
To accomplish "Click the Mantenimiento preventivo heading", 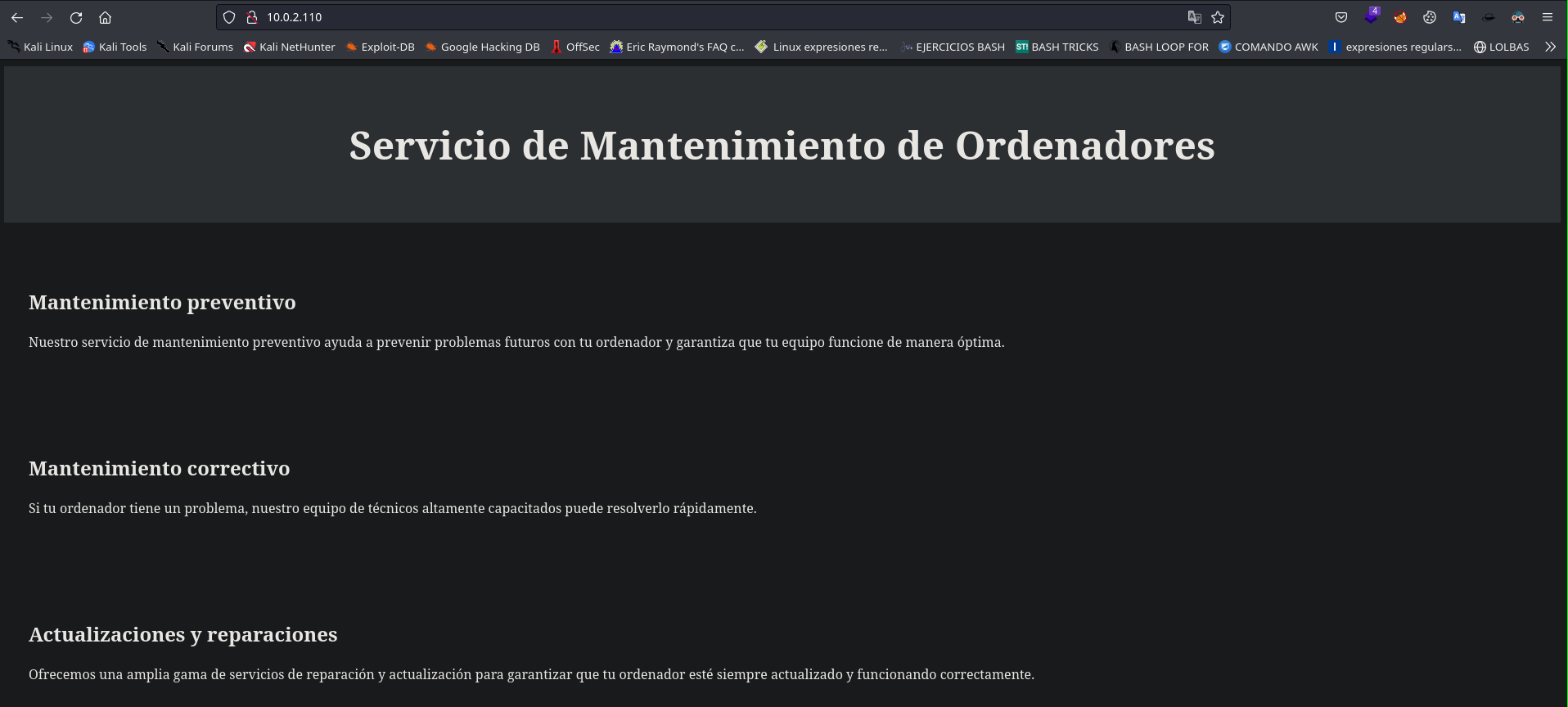I will coord(162,303).
